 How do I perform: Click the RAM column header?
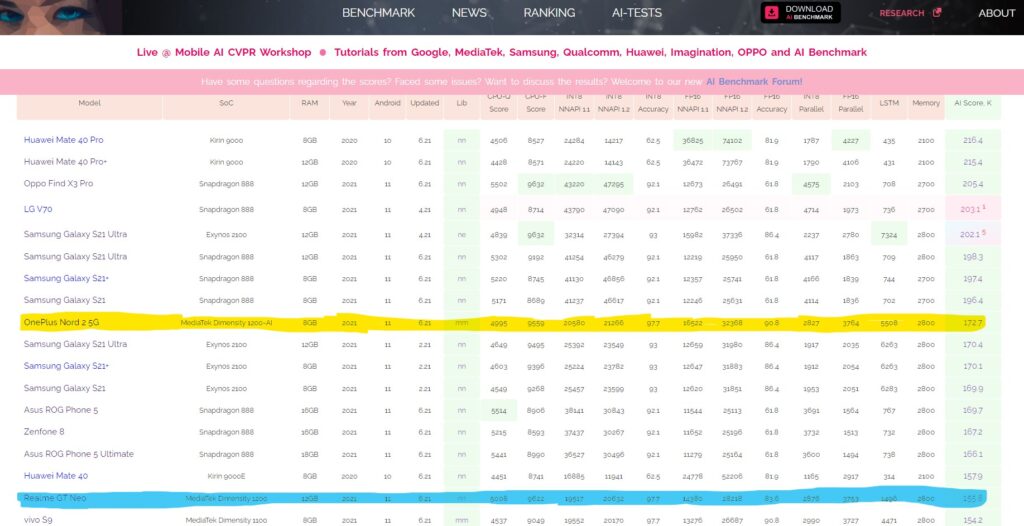tap(310, 103)
